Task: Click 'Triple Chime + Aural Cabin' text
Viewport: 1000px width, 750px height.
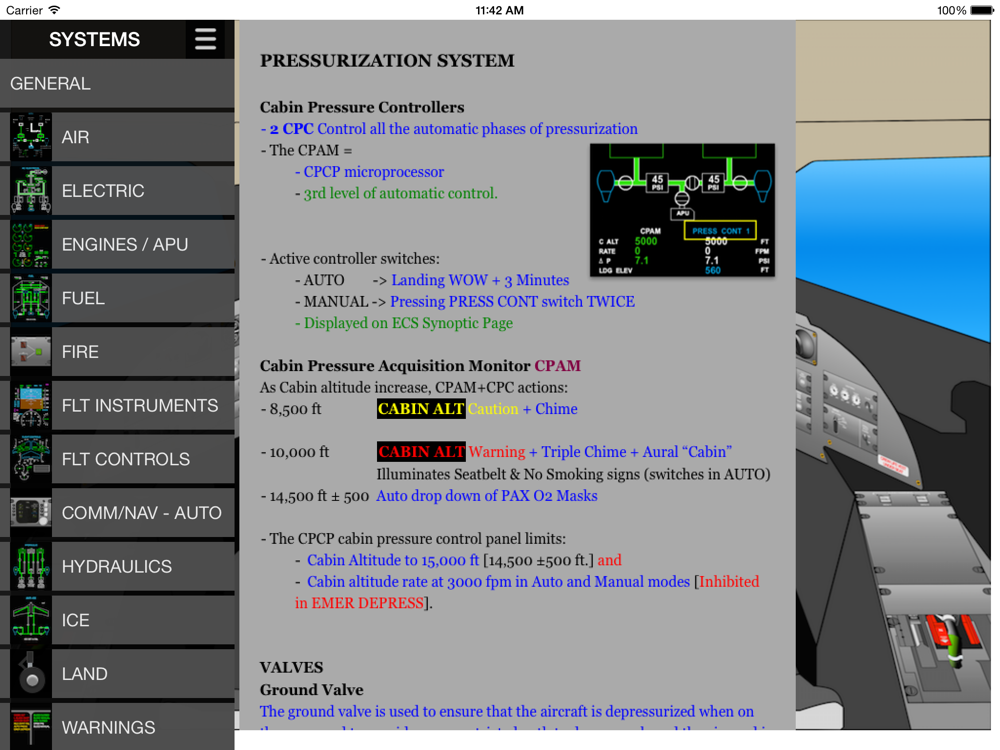Action: click(x=636, y=452)
